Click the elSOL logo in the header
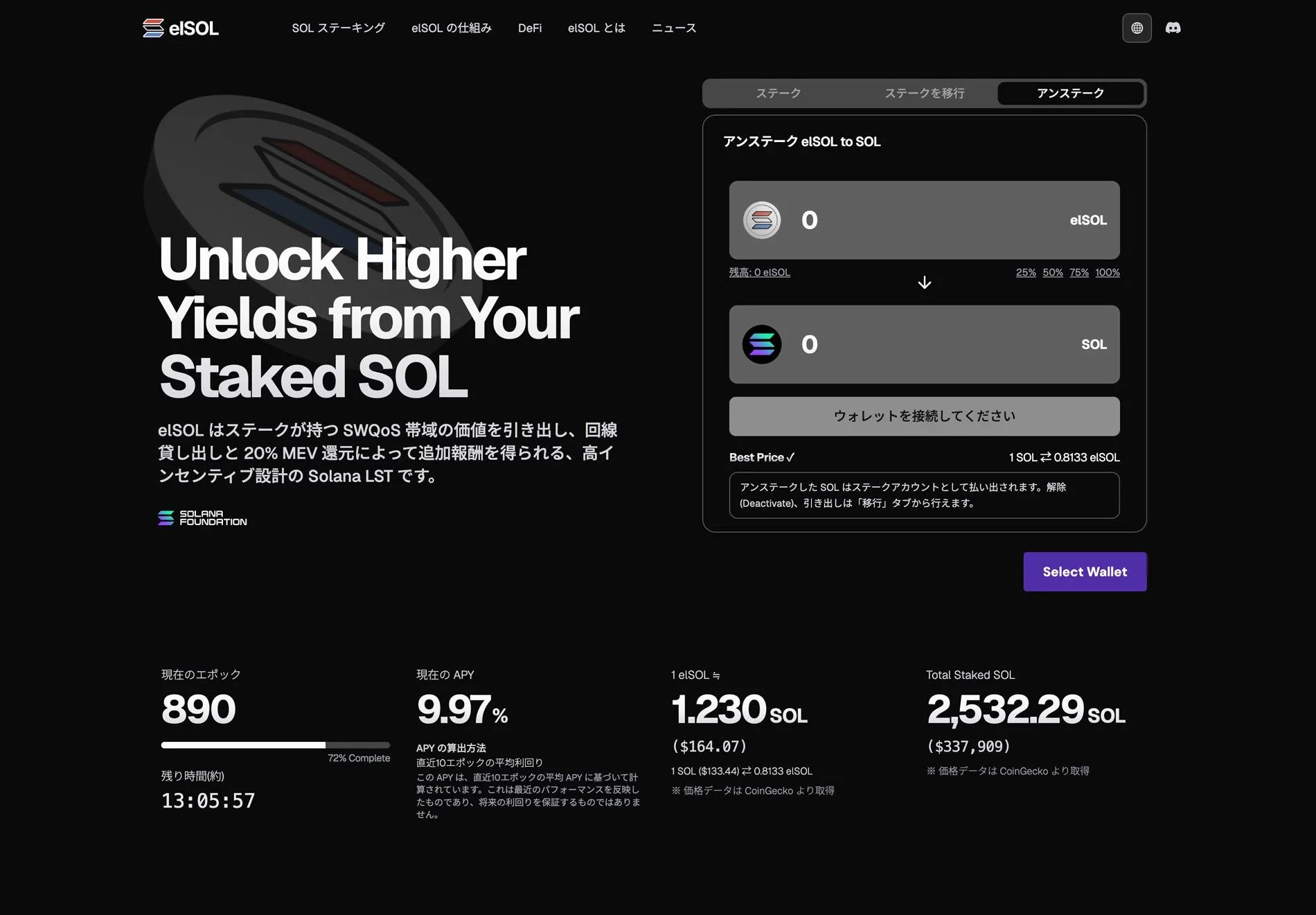This screenshot has width=1316, height=915. (x=180, y=28)
